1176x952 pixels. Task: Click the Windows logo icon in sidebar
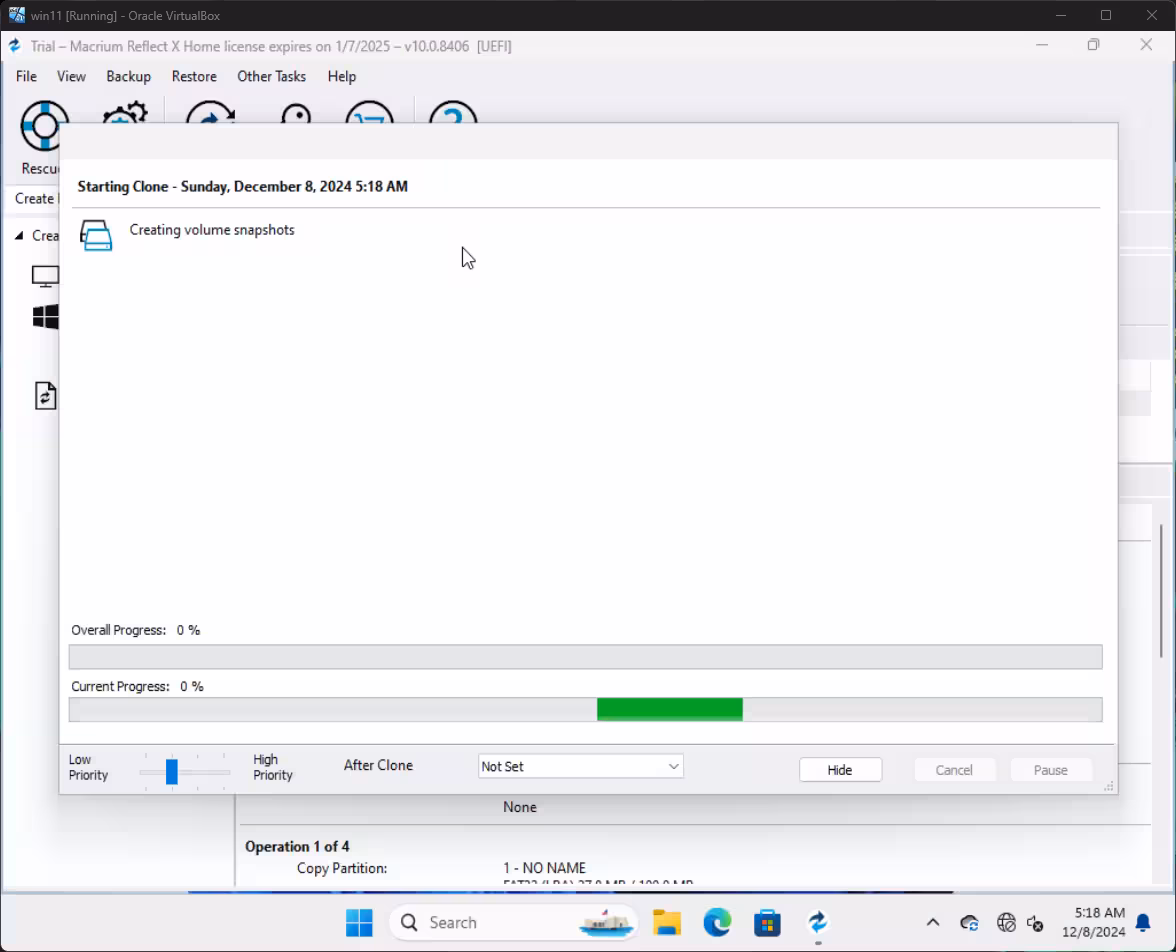pos(46,317)
